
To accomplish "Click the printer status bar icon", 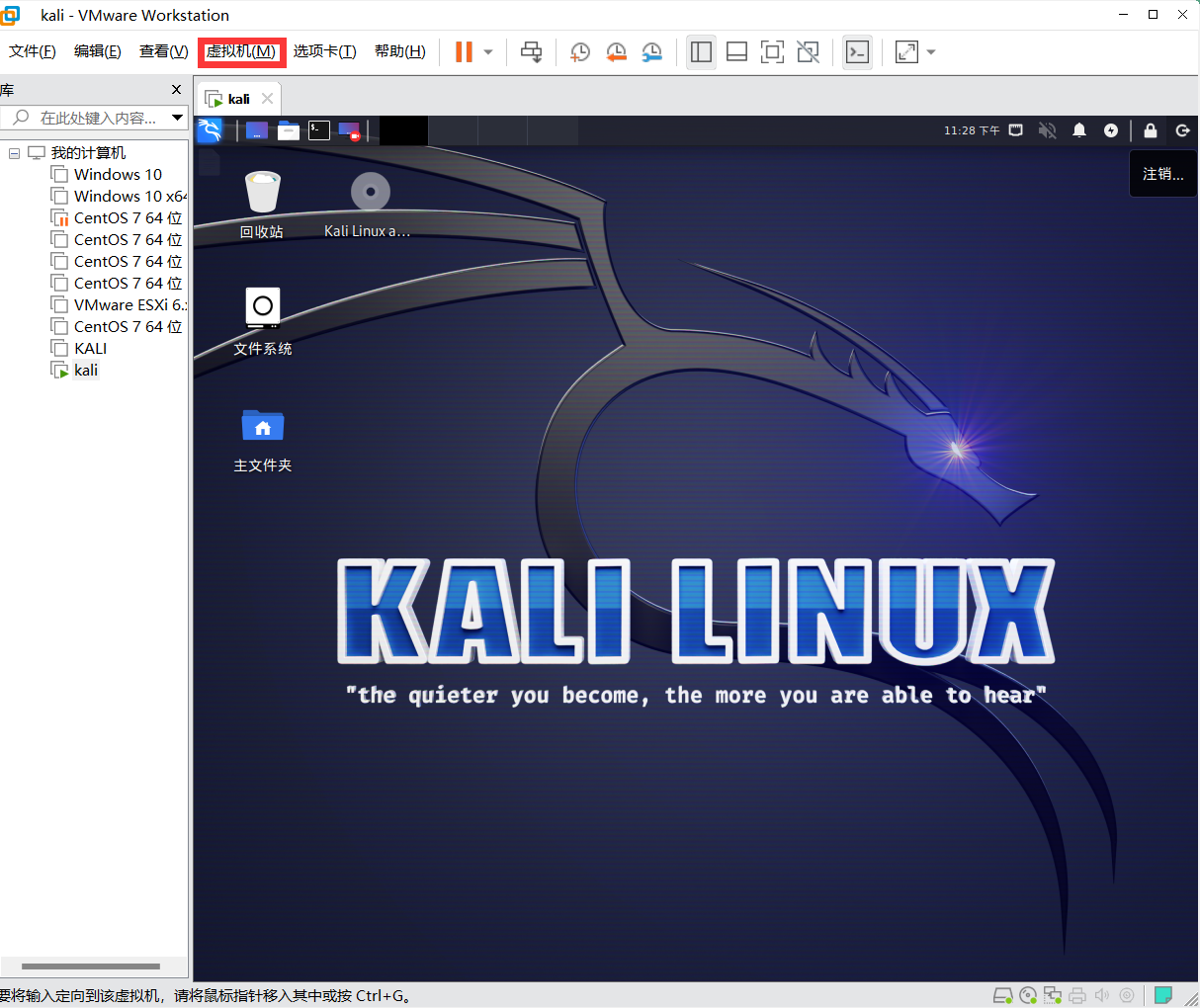I will coord(1077,995).
